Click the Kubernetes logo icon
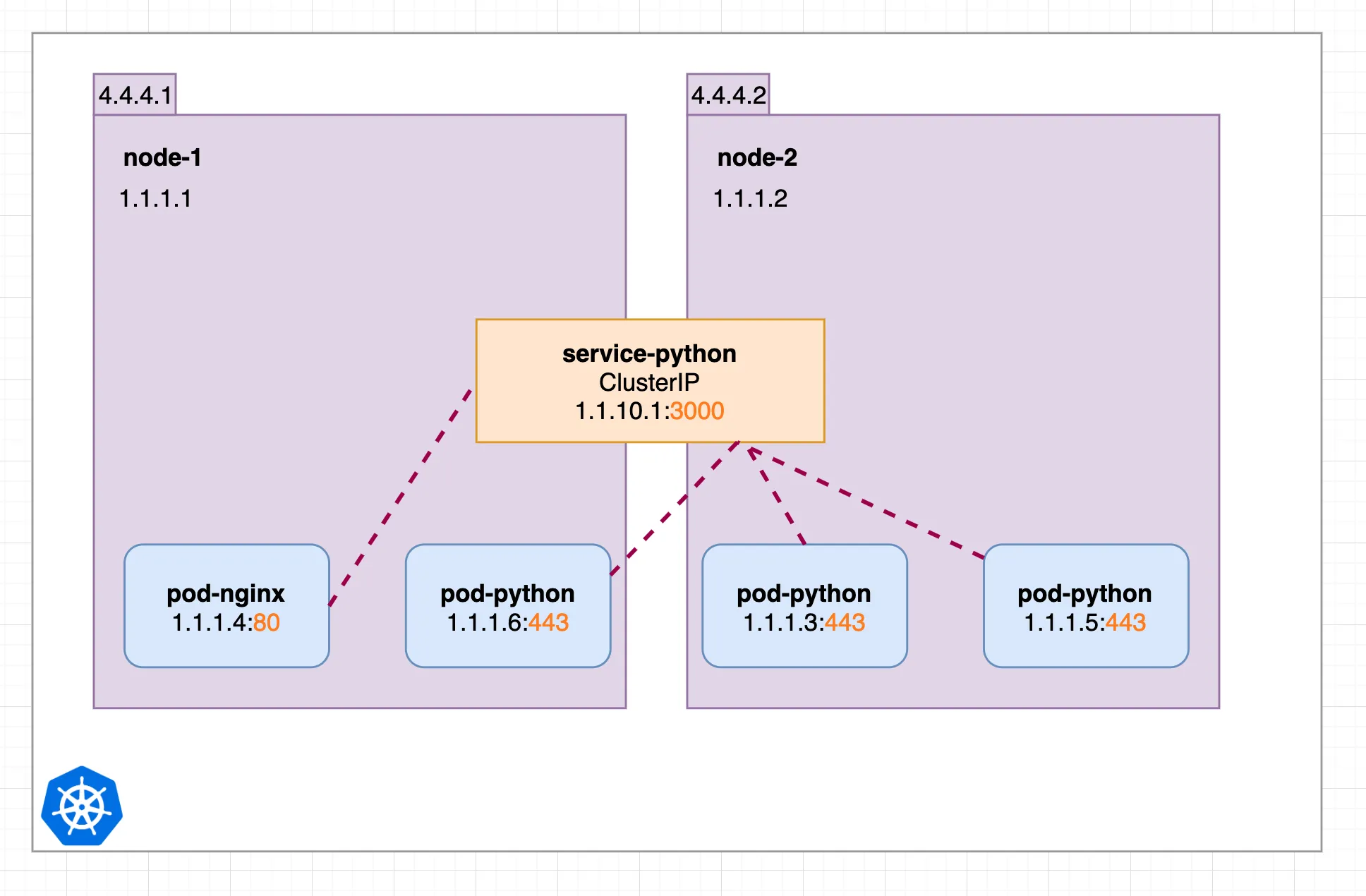This screenshot has width=1366, height=896. point(82,806)
